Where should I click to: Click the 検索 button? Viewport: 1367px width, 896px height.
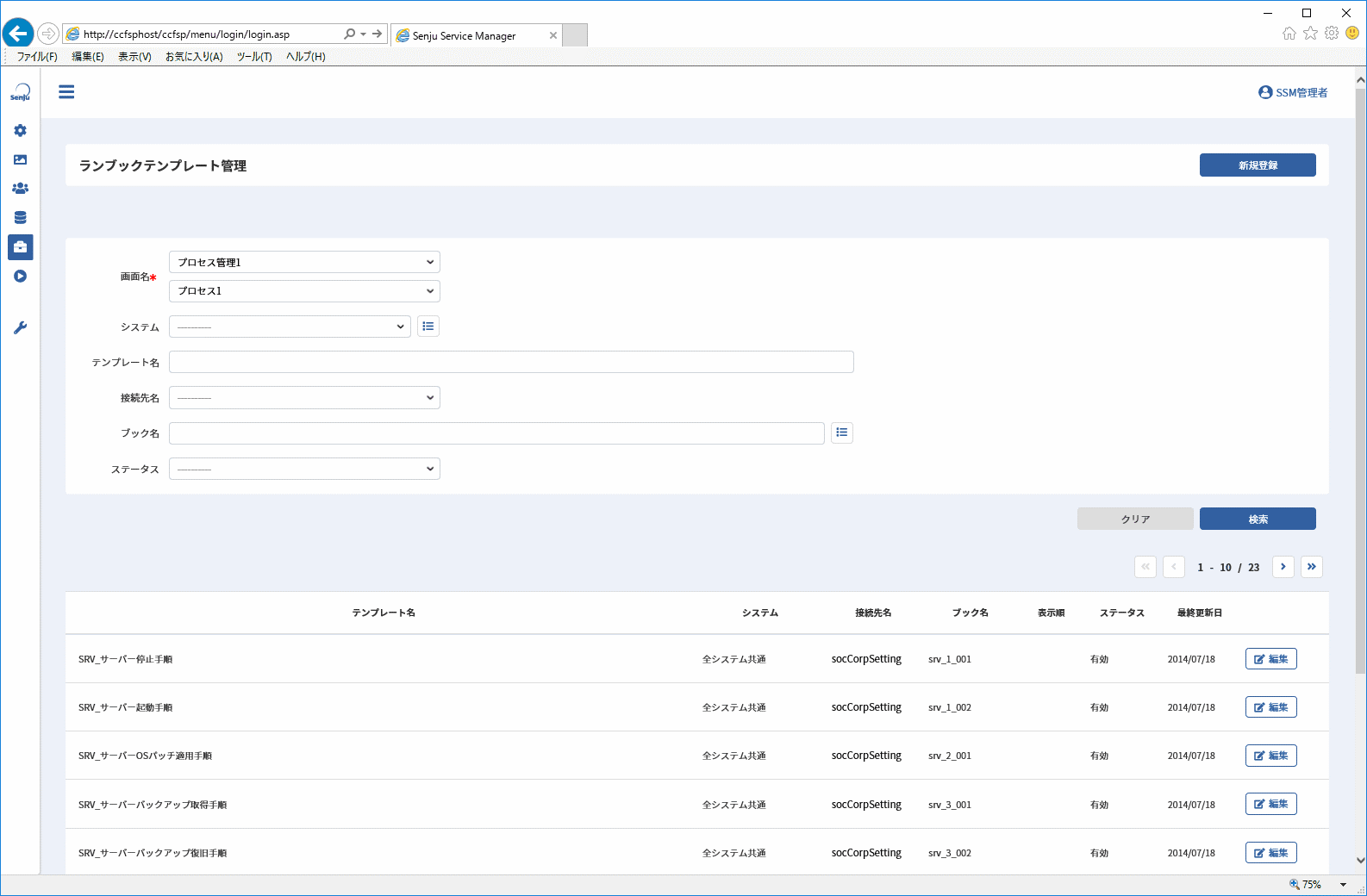[x=1258, y=519]
